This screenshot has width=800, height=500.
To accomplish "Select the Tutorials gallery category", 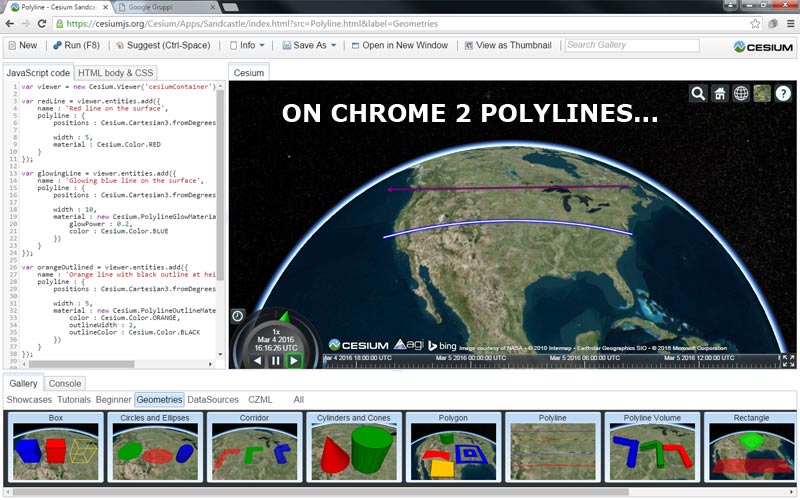I will click(73, 399).
